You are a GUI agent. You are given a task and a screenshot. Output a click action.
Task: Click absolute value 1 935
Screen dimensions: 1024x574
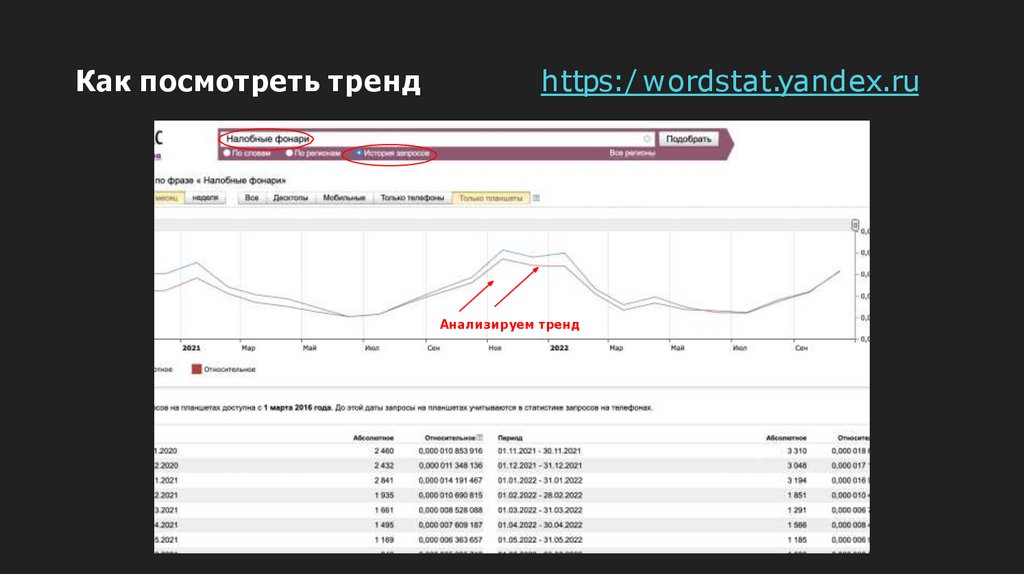pyautogui.click(x=384, y=496)
